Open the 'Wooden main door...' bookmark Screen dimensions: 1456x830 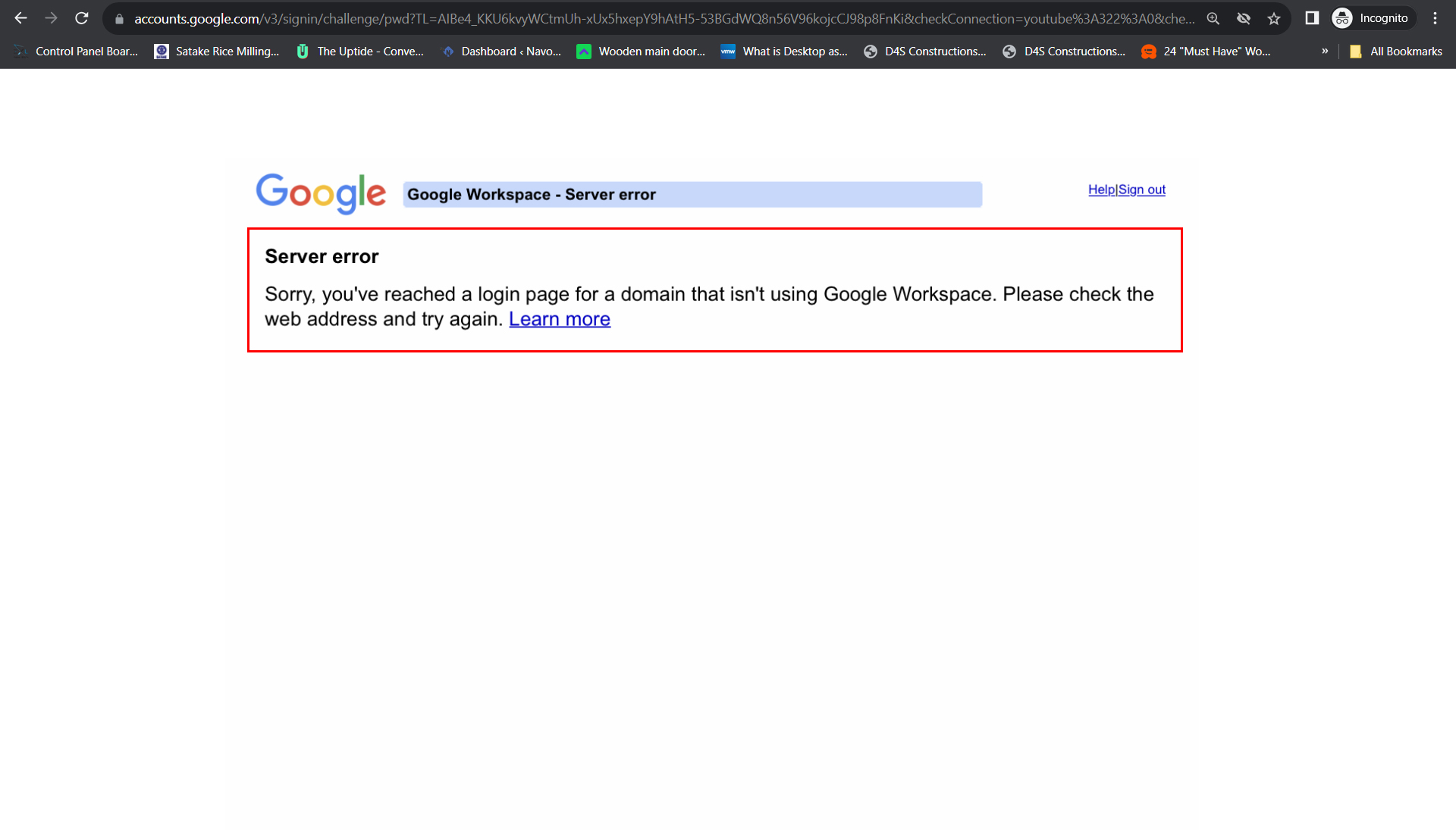click(x=642, y=51)
